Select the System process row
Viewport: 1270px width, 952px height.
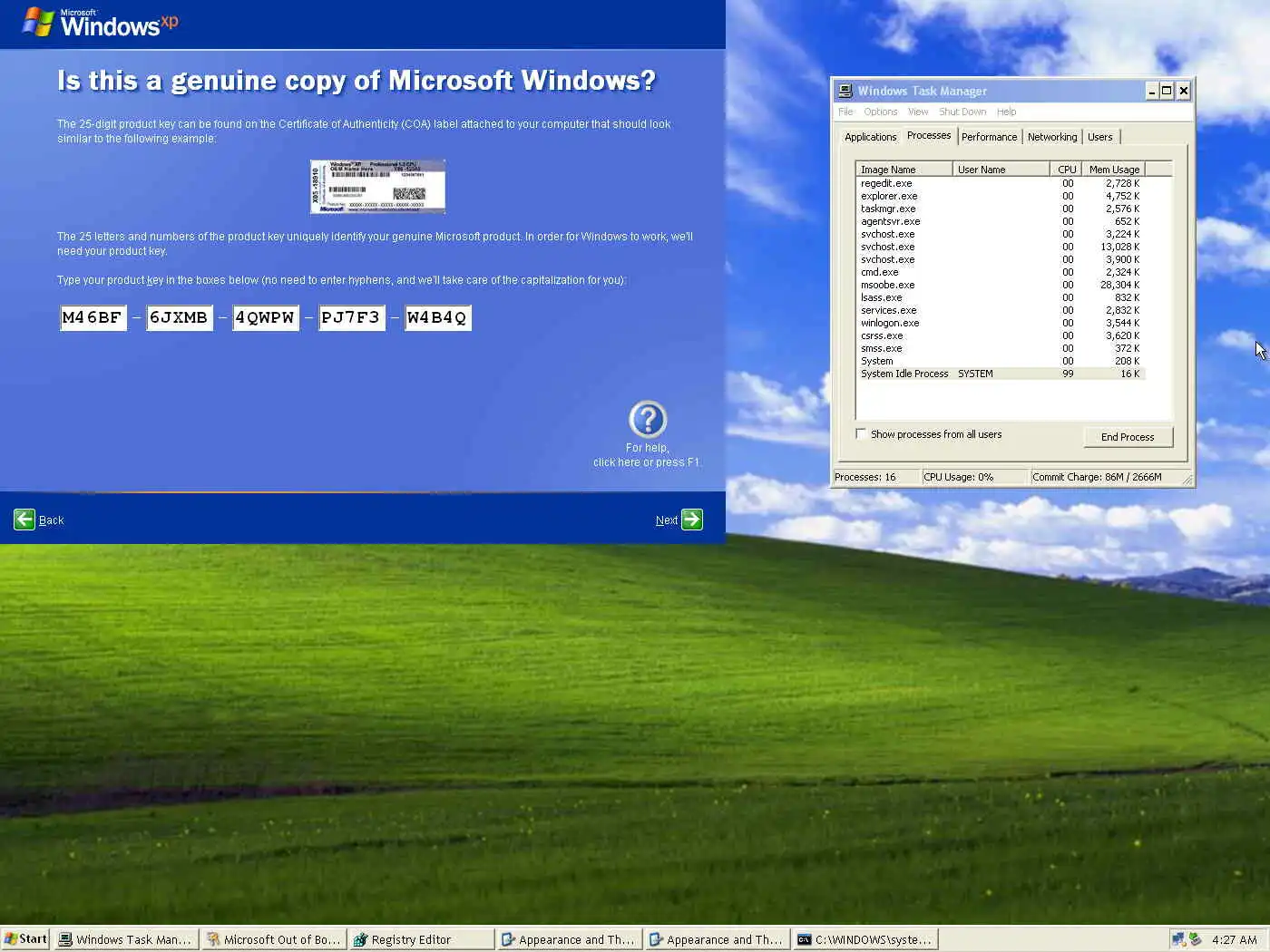click(1001, 361)
